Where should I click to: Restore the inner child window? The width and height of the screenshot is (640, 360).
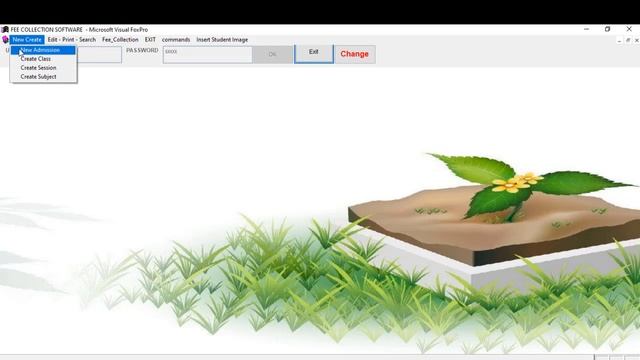point(628,40)
